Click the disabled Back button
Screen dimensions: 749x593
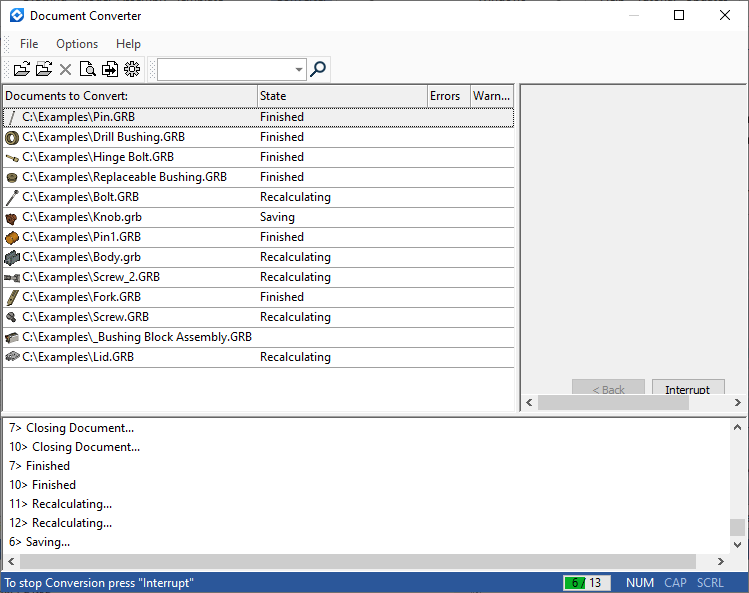tap(608, 388)
